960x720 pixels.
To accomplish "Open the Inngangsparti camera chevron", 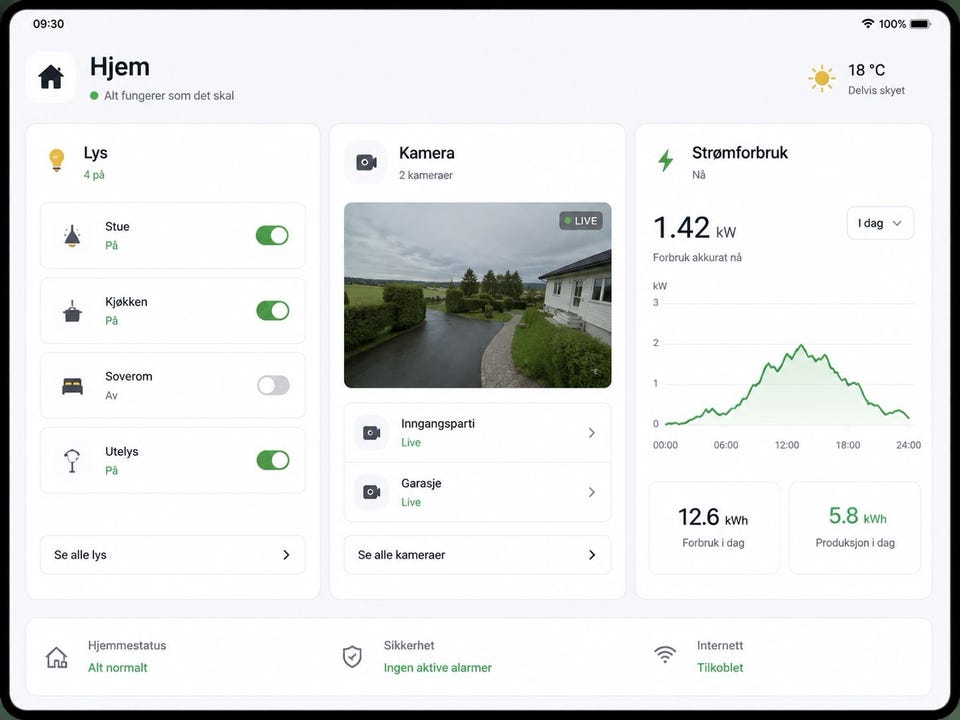I will (x=591, y=433).
